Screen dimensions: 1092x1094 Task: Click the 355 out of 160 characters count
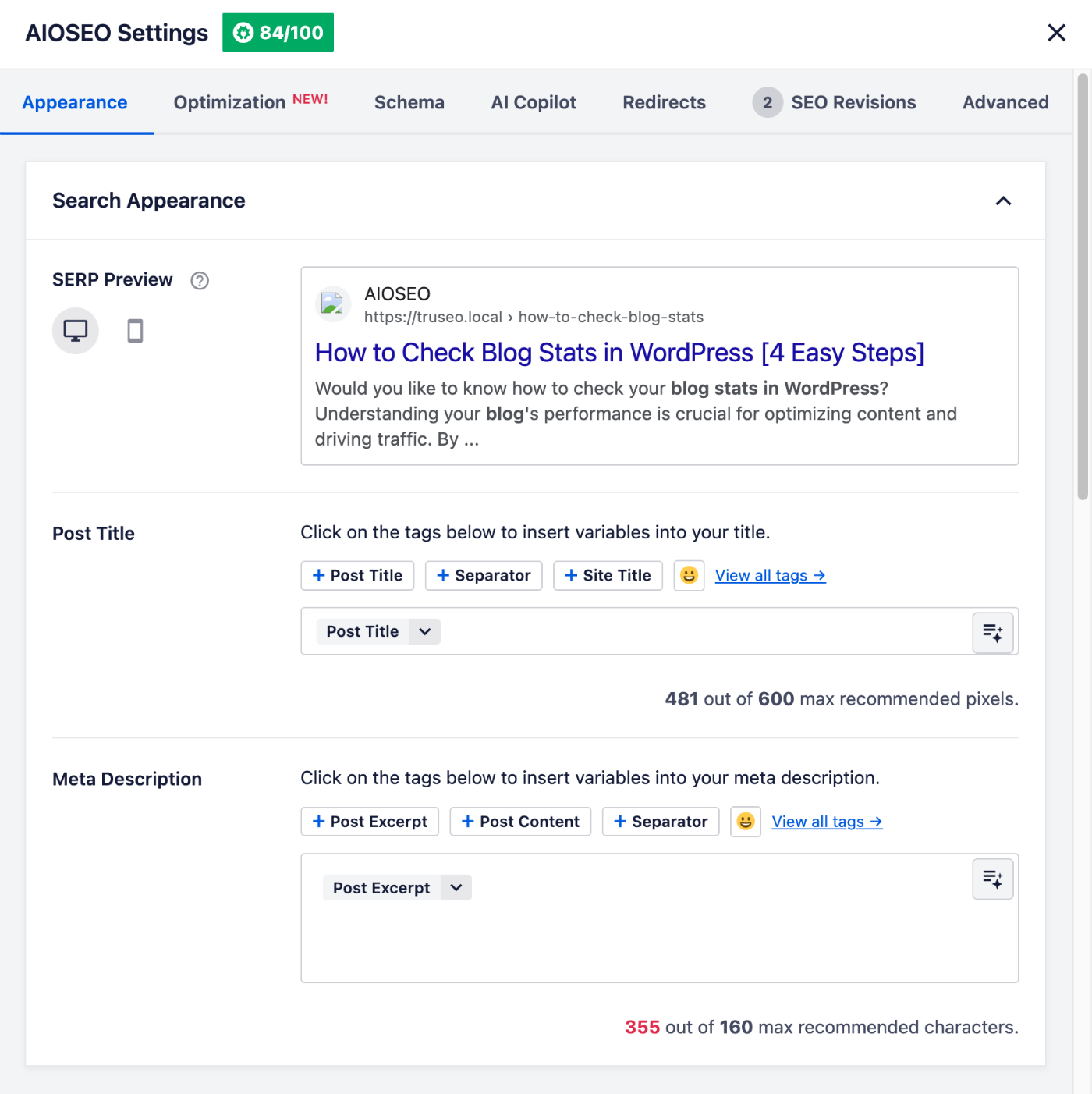pos(821,1028)
